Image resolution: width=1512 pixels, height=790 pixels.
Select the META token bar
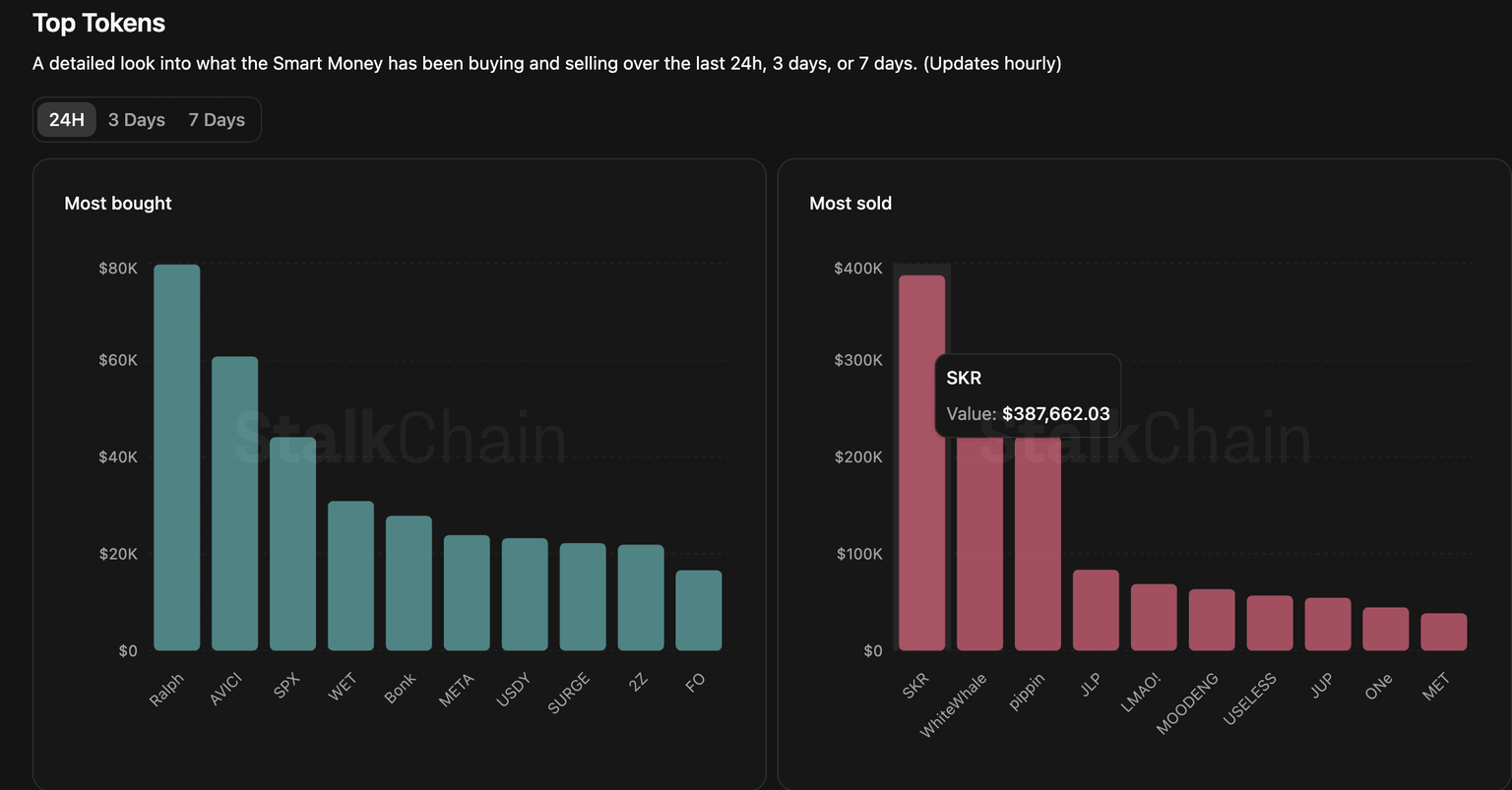[x=467, y=593]
